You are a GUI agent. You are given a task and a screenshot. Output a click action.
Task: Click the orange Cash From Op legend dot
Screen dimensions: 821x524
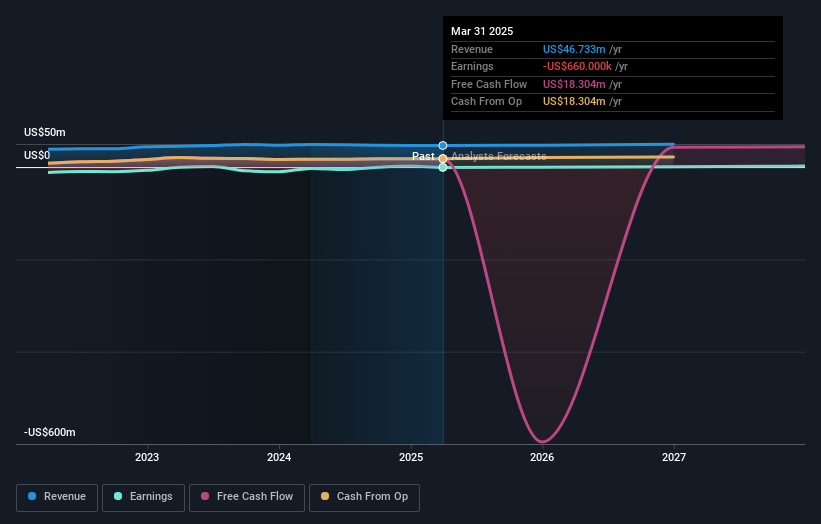(325, 496)
